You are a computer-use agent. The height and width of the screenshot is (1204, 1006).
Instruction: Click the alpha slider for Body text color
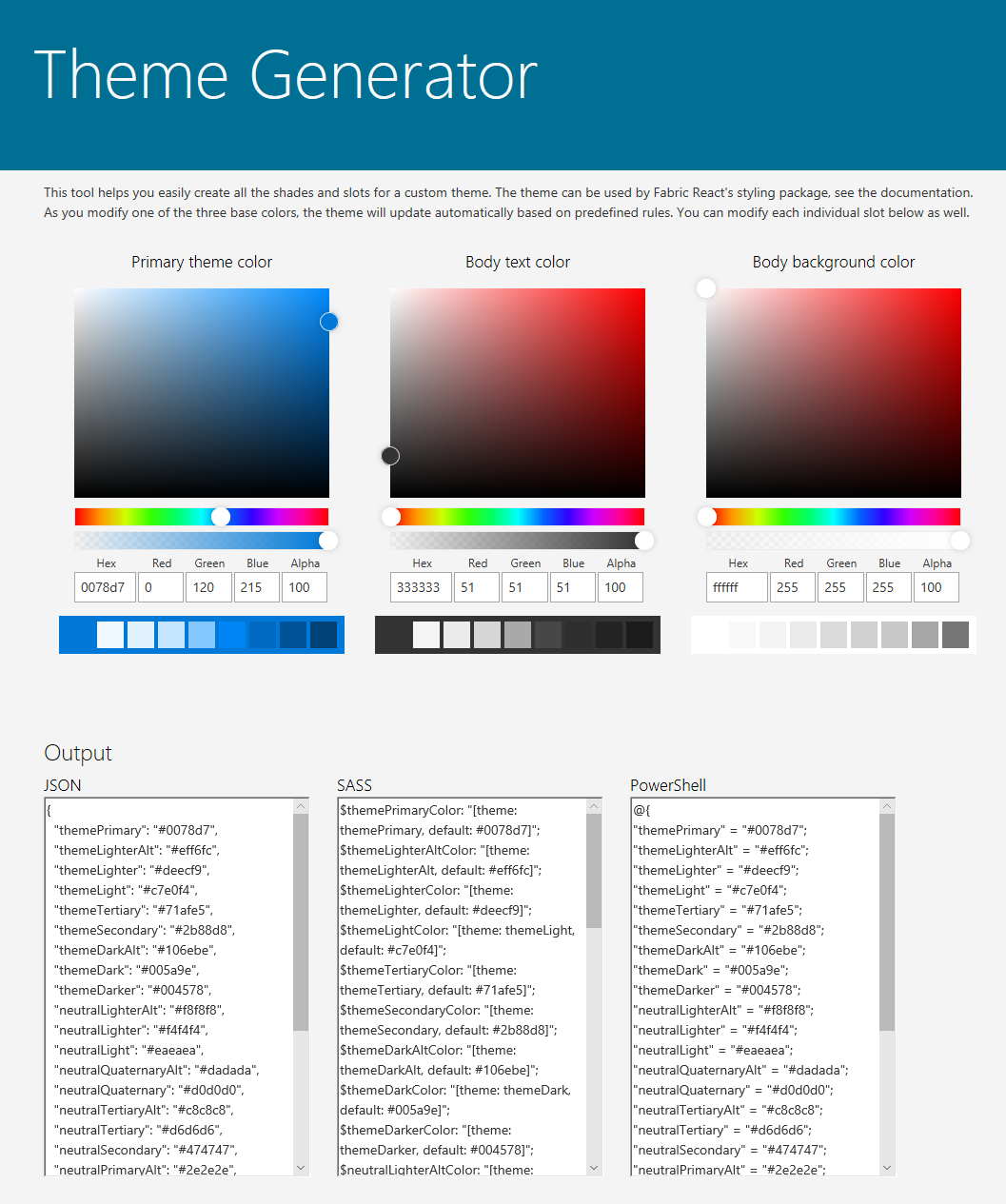pos(518,540)
